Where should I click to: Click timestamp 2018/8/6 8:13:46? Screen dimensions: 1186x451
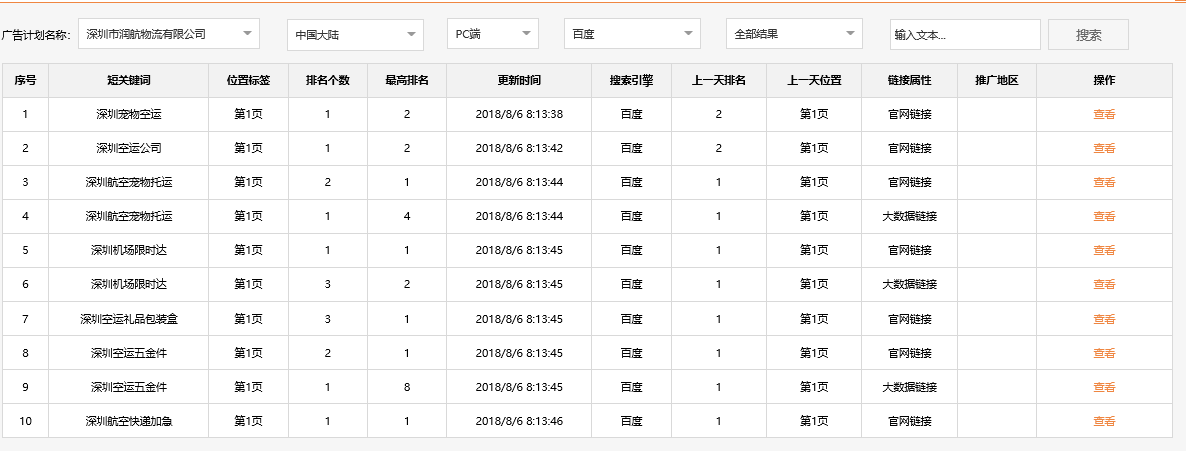pyautogui.click(x=519, y=421)
